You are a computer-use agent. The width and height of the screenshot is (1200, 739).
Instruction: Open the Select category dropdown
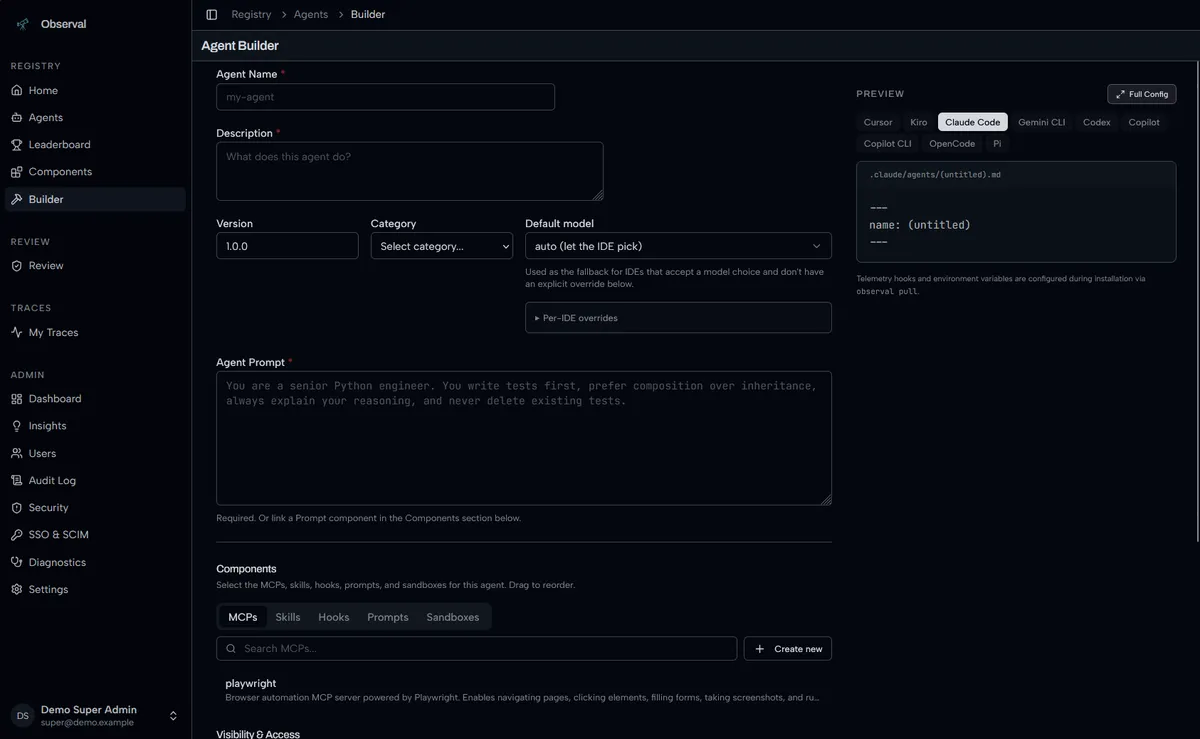[x=441, y=246]
